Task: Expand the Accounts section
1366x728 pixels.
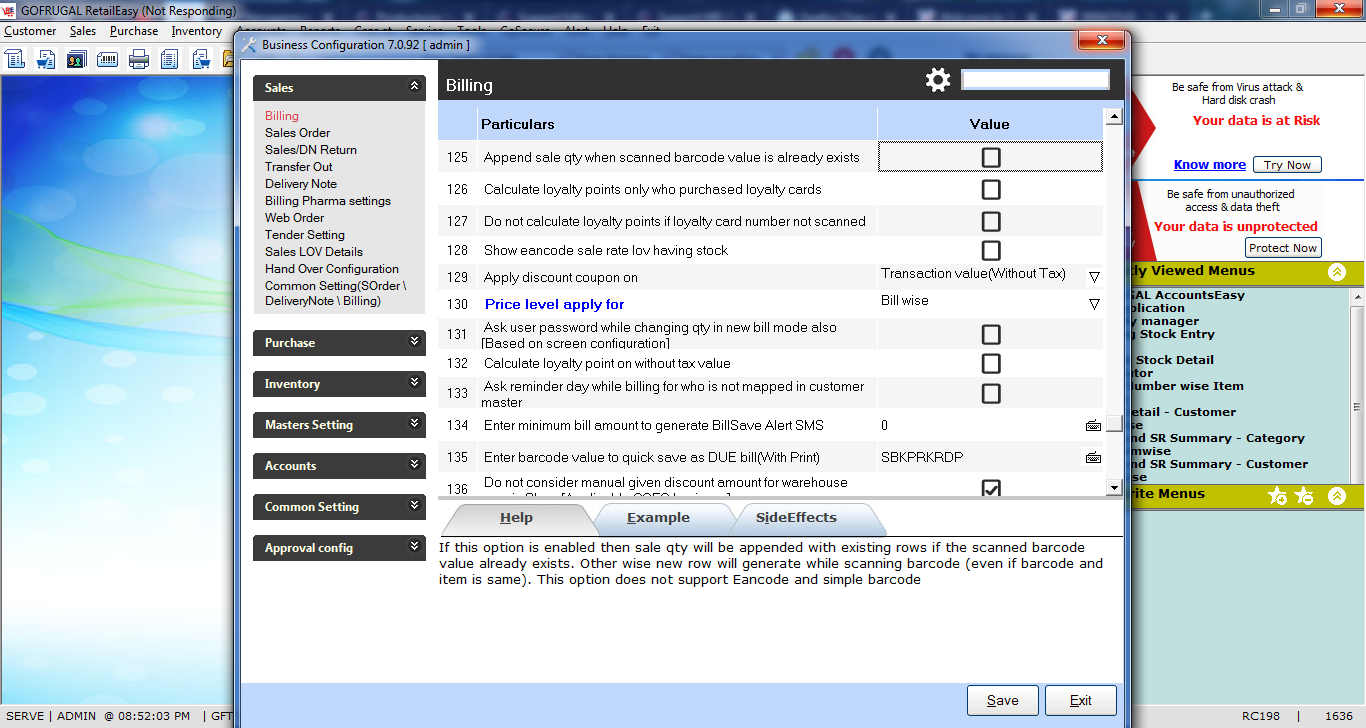Action: 415,465
